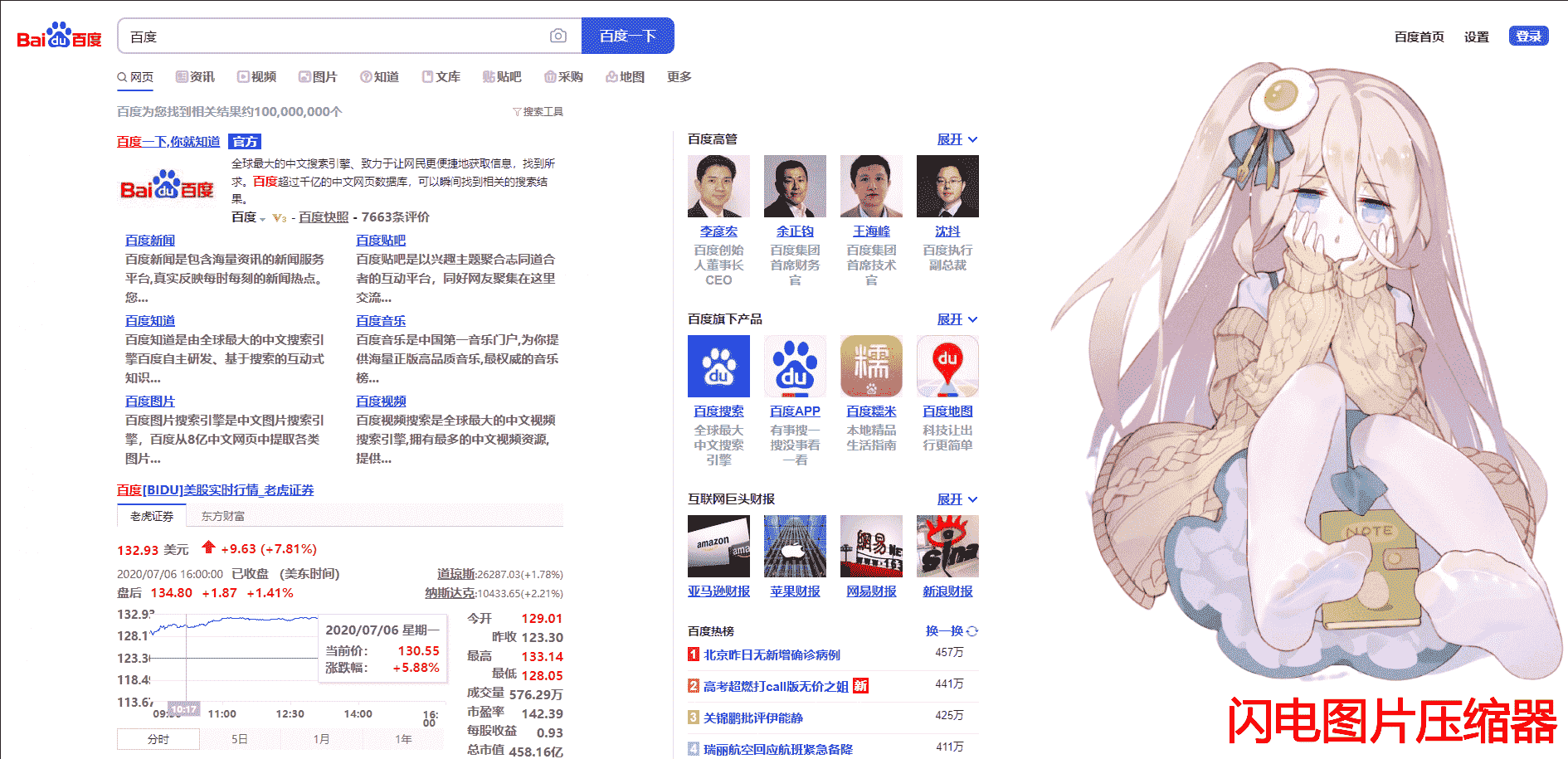The width and height of the screenshot is (1568, 759).
Task: Switch to the 东方财富 stock tab
Action: (223, 516)
